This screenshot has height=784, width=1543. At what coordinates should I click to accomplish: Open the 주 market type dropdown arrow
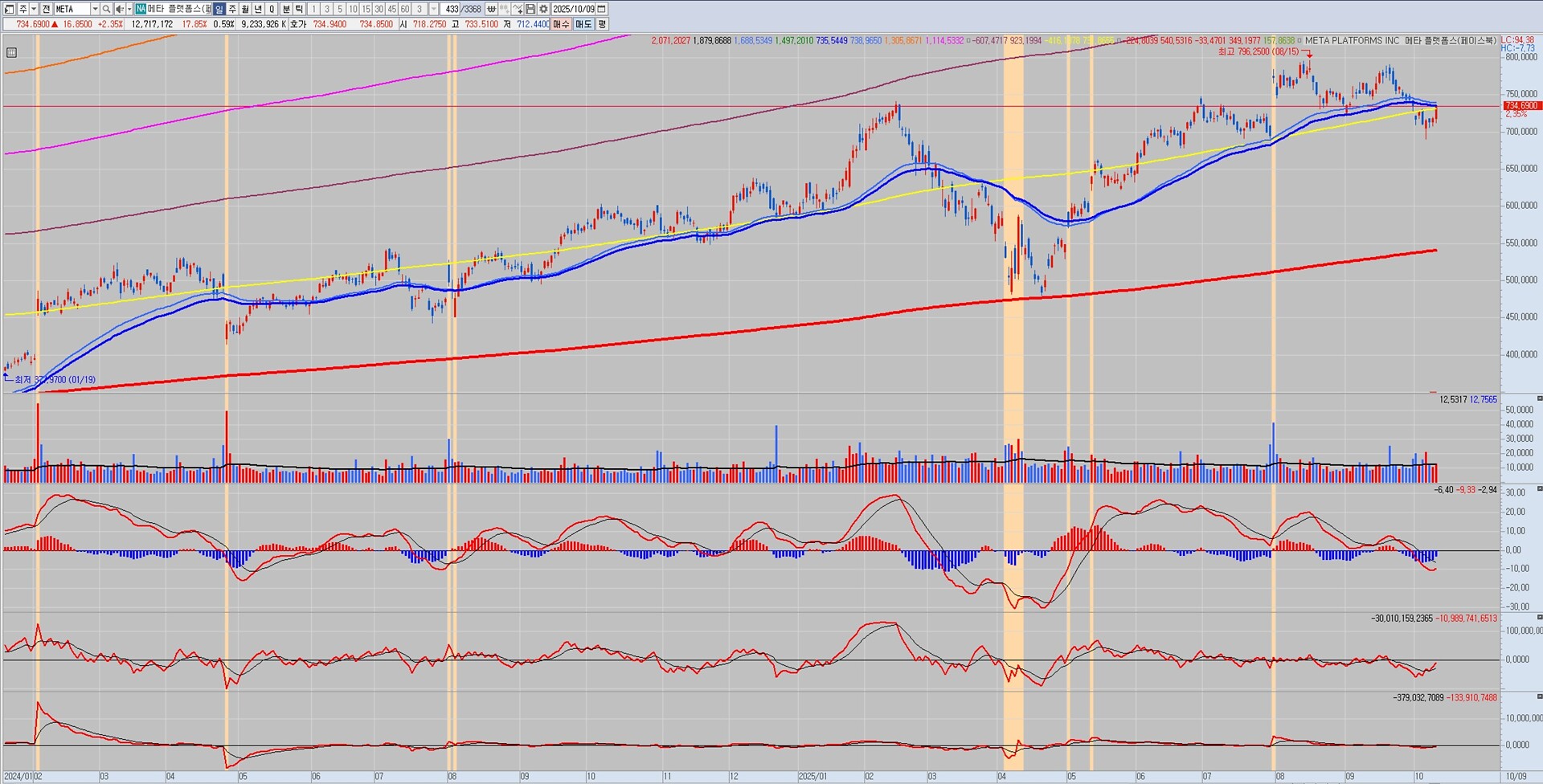[x=34, y=9]
